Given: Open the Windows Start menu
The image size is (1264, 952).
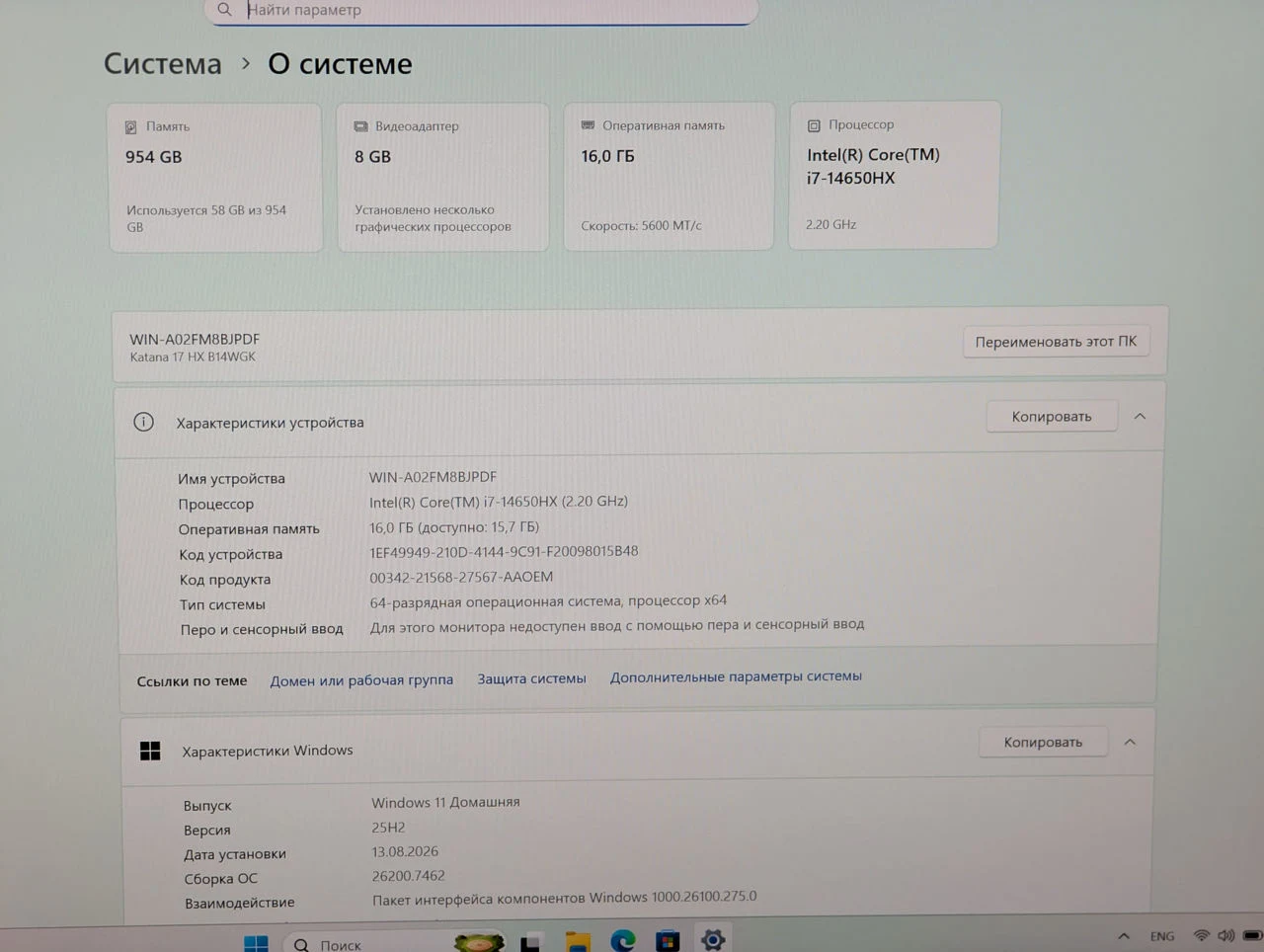Looking at the screenshot, I should (256, 943).
